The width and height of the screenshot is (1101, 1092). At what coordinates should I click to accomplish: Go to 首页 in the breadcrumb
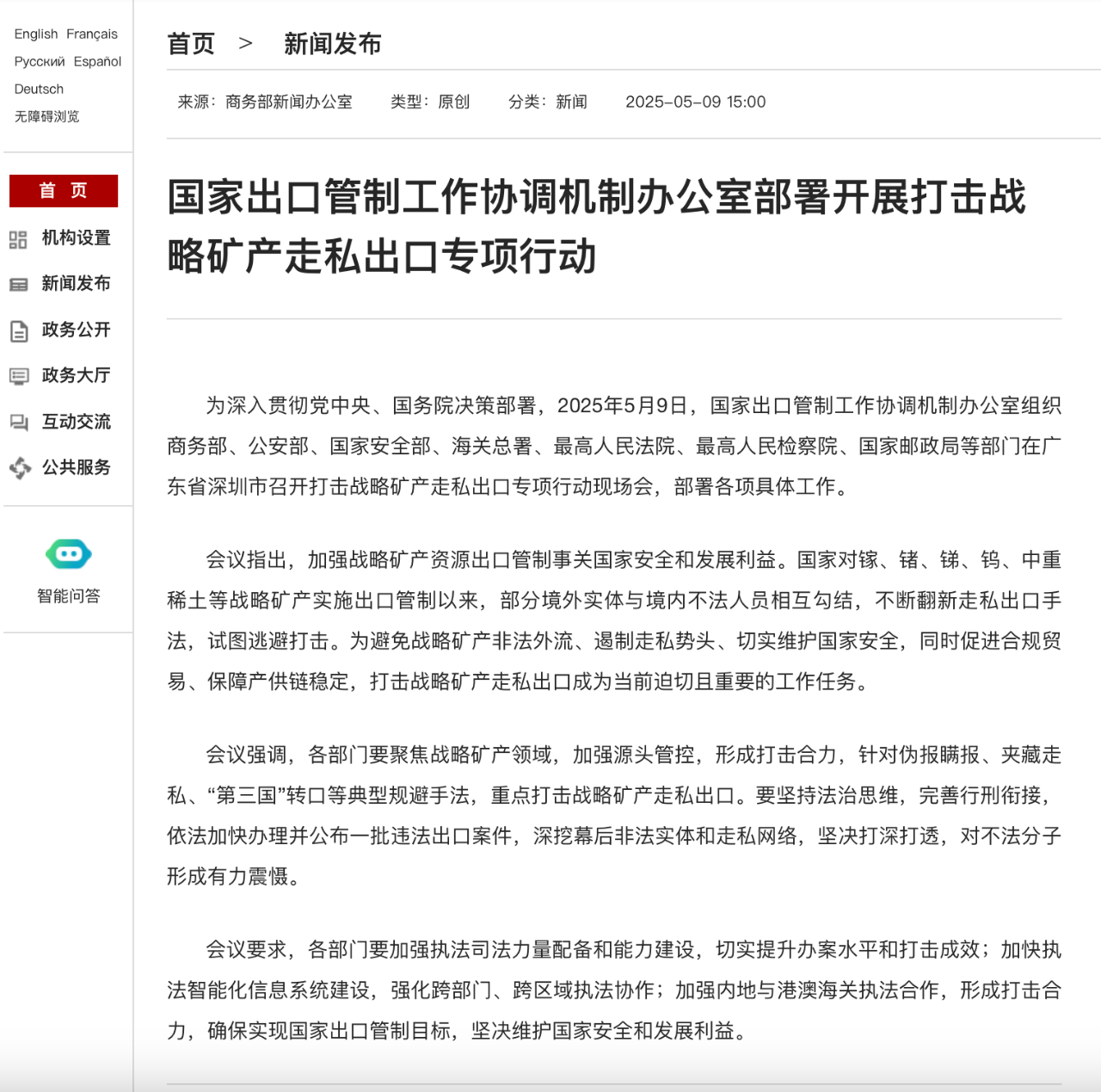pos(191,44)
